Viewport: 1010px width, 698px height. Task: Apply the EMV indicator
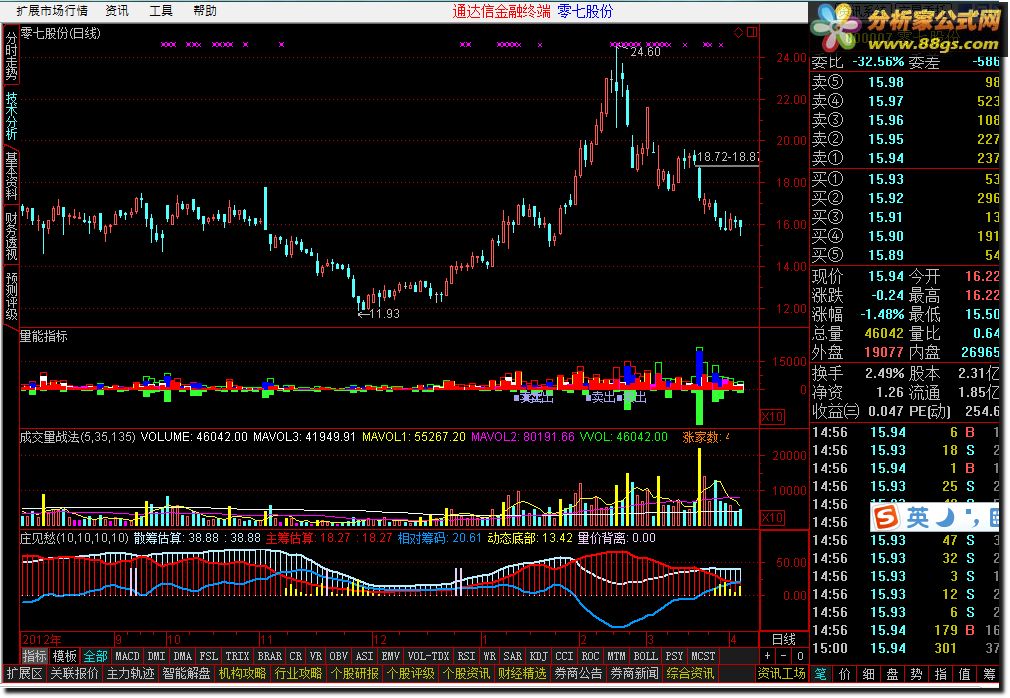pos(390,656)
